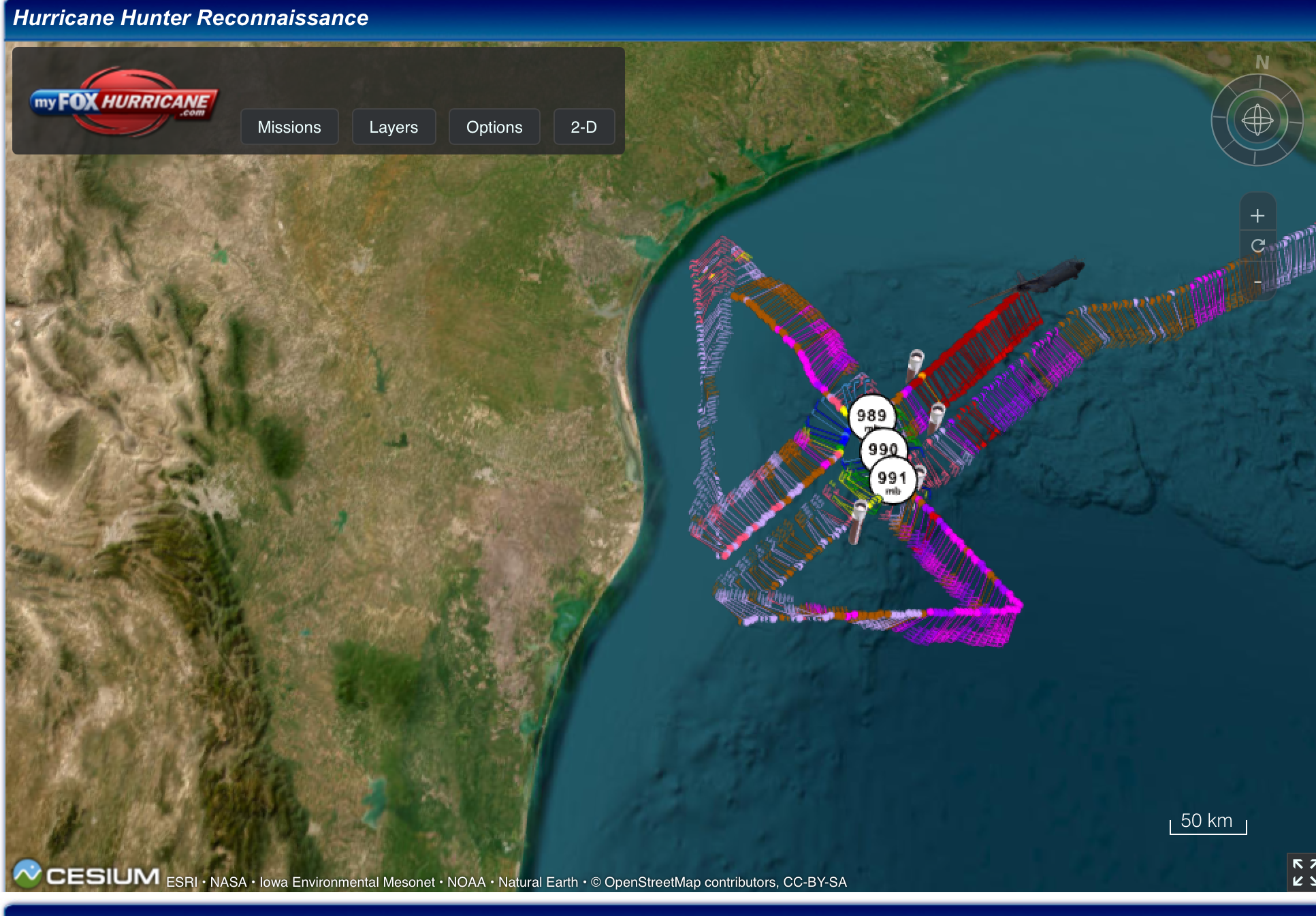The image size is (1316, 916).
Task: Expand the Layers menu
Action: pyautogui.click(x=394, y=127)
